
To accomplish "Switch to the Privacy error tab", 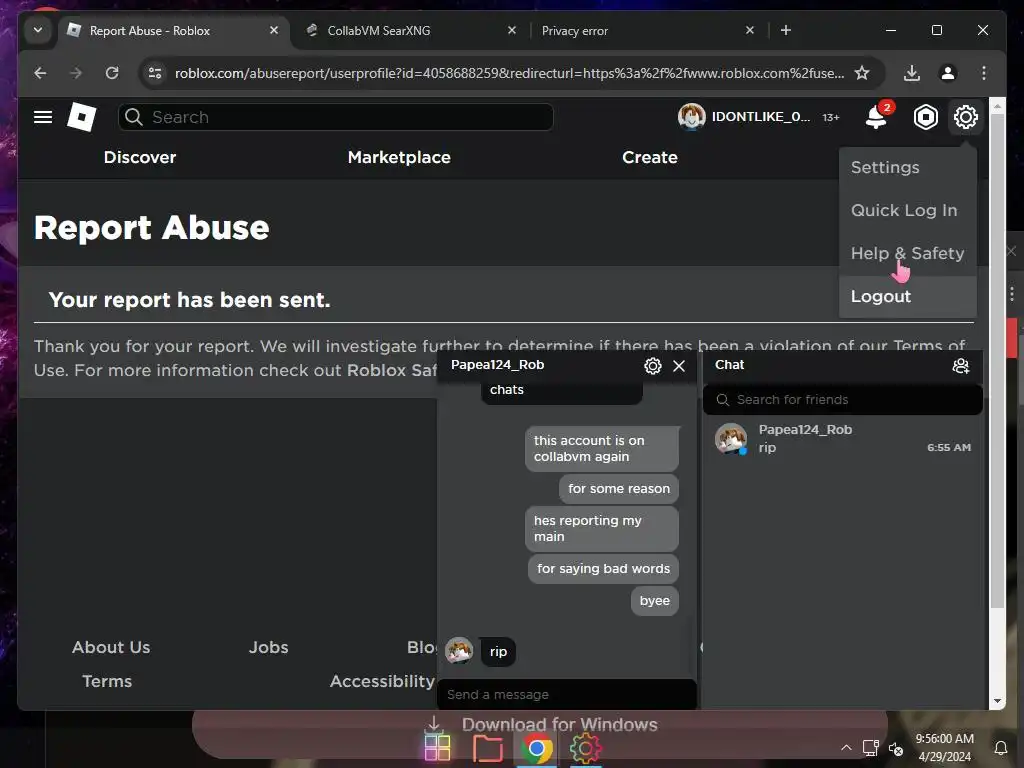I will [x=575, y=31].
